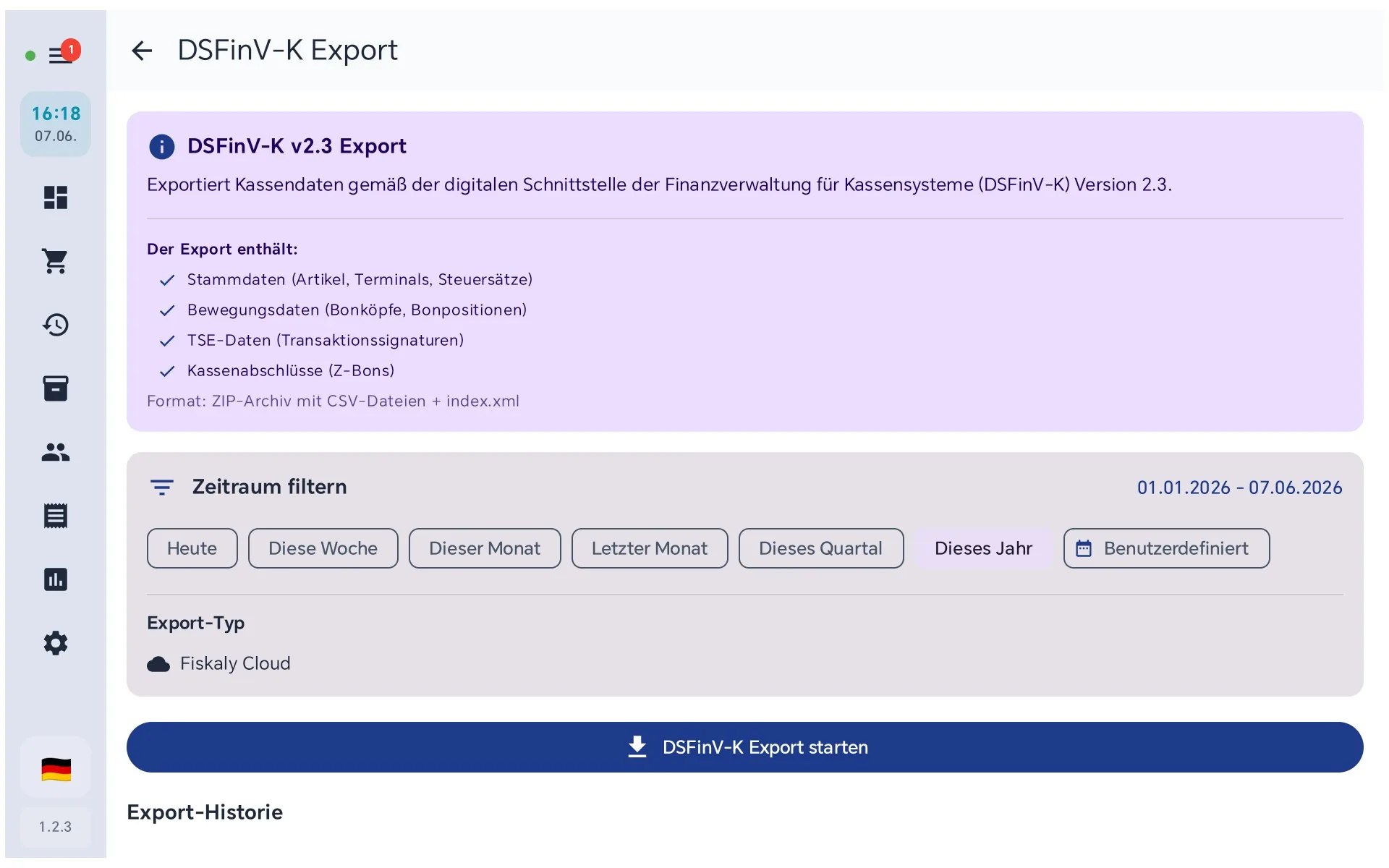1389x868 pixels.
Task: Click the DSFinV-K Export page title
Action: tap(287, 51)
